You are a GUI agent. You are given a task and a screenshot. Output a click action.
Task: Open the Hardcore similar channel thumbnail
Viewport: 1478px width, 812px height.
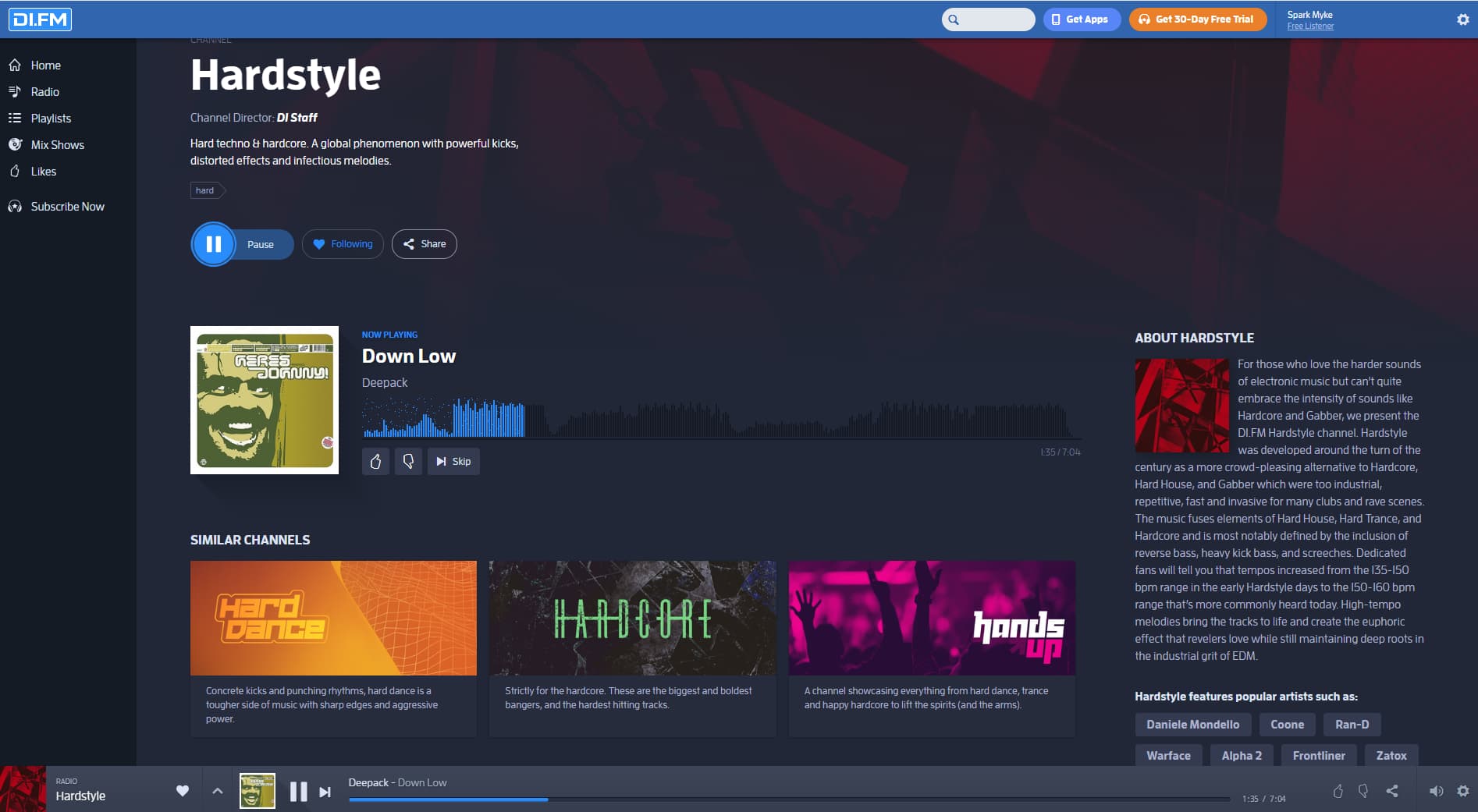(x=632, y=618)
